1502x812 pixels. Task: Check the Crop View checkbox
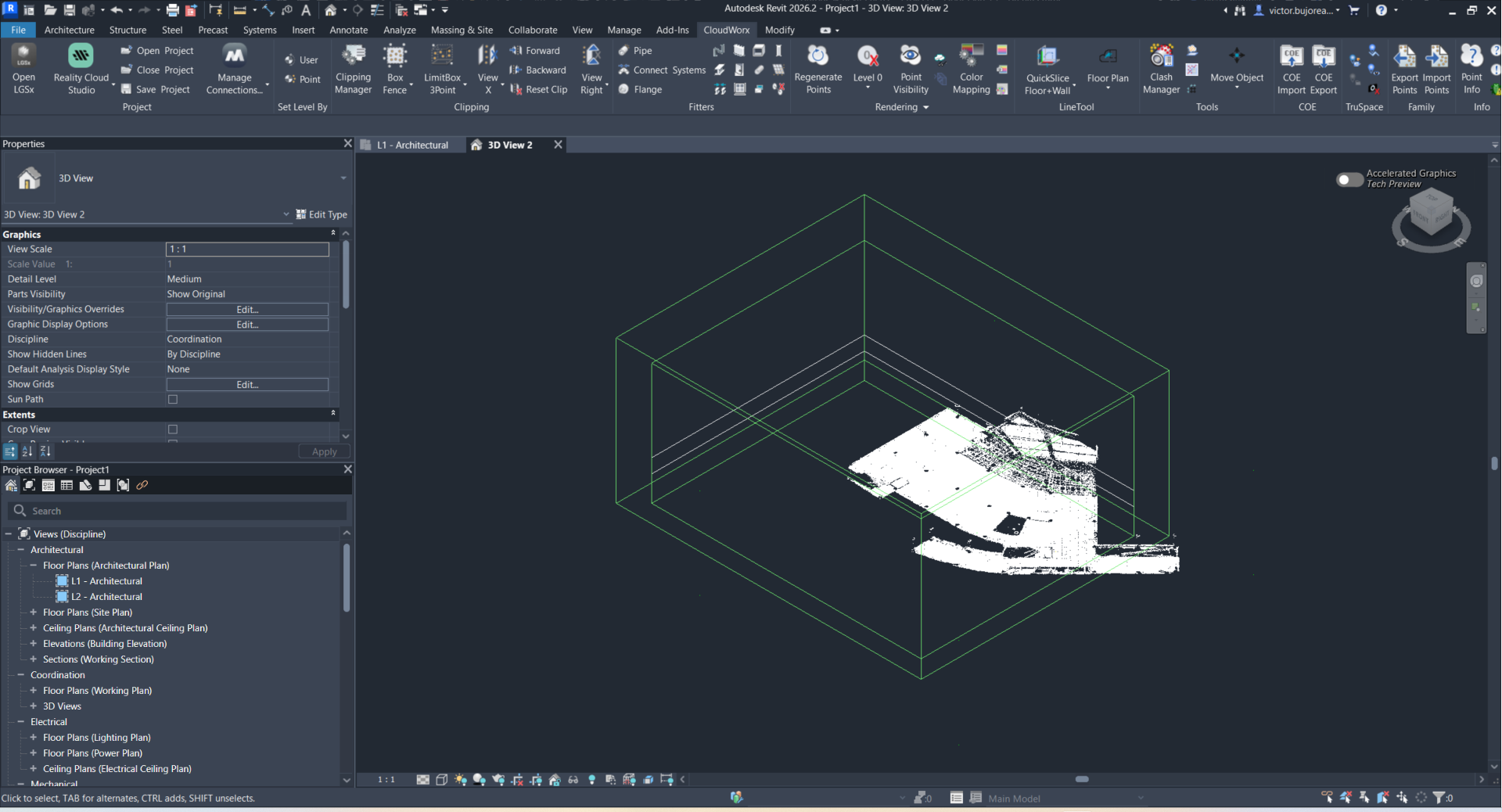[x=173, y=429]
